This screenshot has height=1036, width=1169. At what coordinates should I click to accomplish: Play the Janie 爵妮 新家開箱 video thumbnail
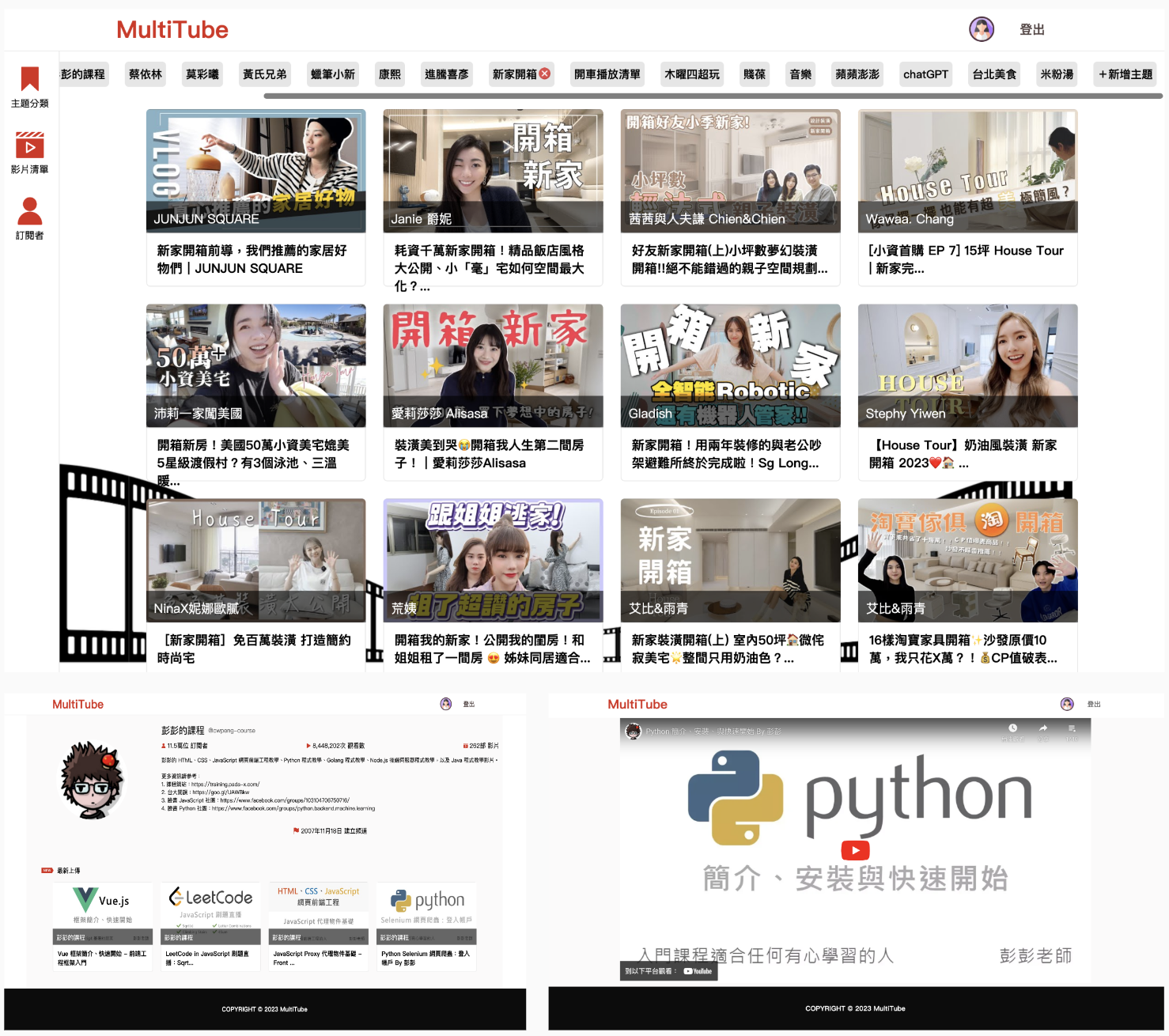coord(493,171)
